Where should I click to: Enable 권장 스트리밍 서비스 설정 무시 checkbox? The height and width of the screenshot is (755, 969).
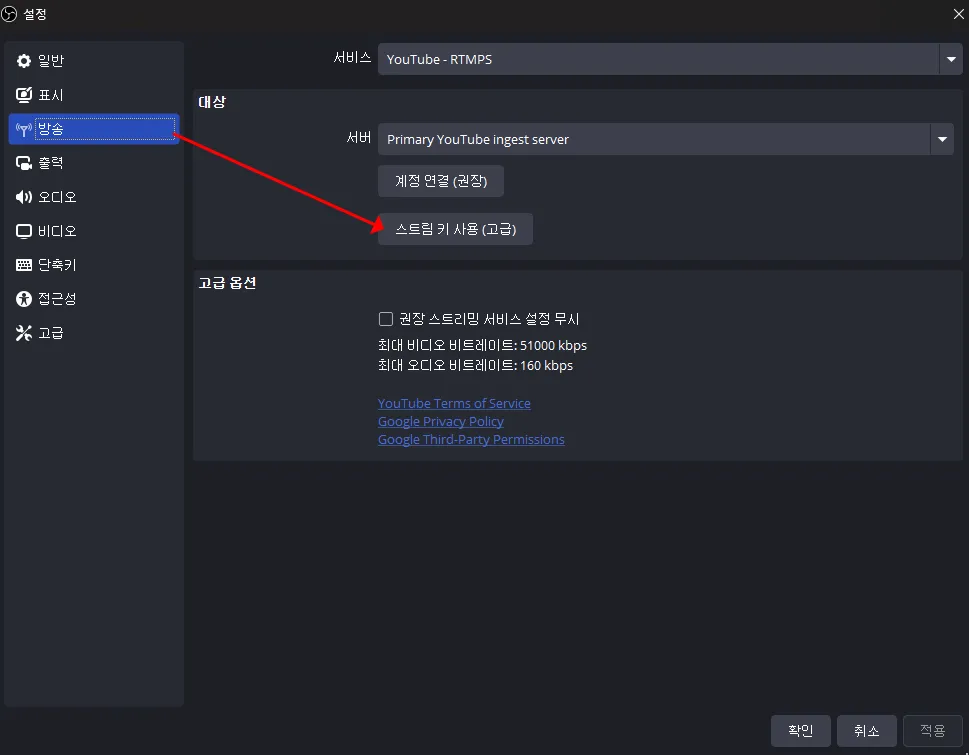pos(386,319)
